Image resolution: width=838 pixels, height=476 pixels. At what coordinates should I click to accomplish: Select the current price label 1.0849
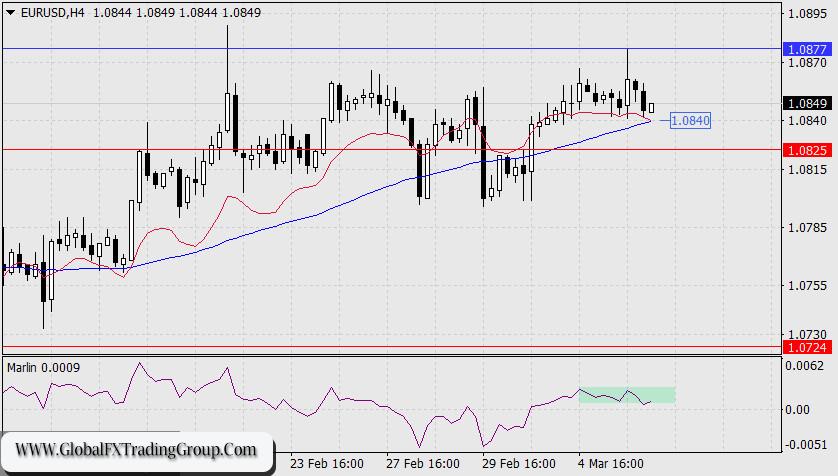(x=807, y=103)
